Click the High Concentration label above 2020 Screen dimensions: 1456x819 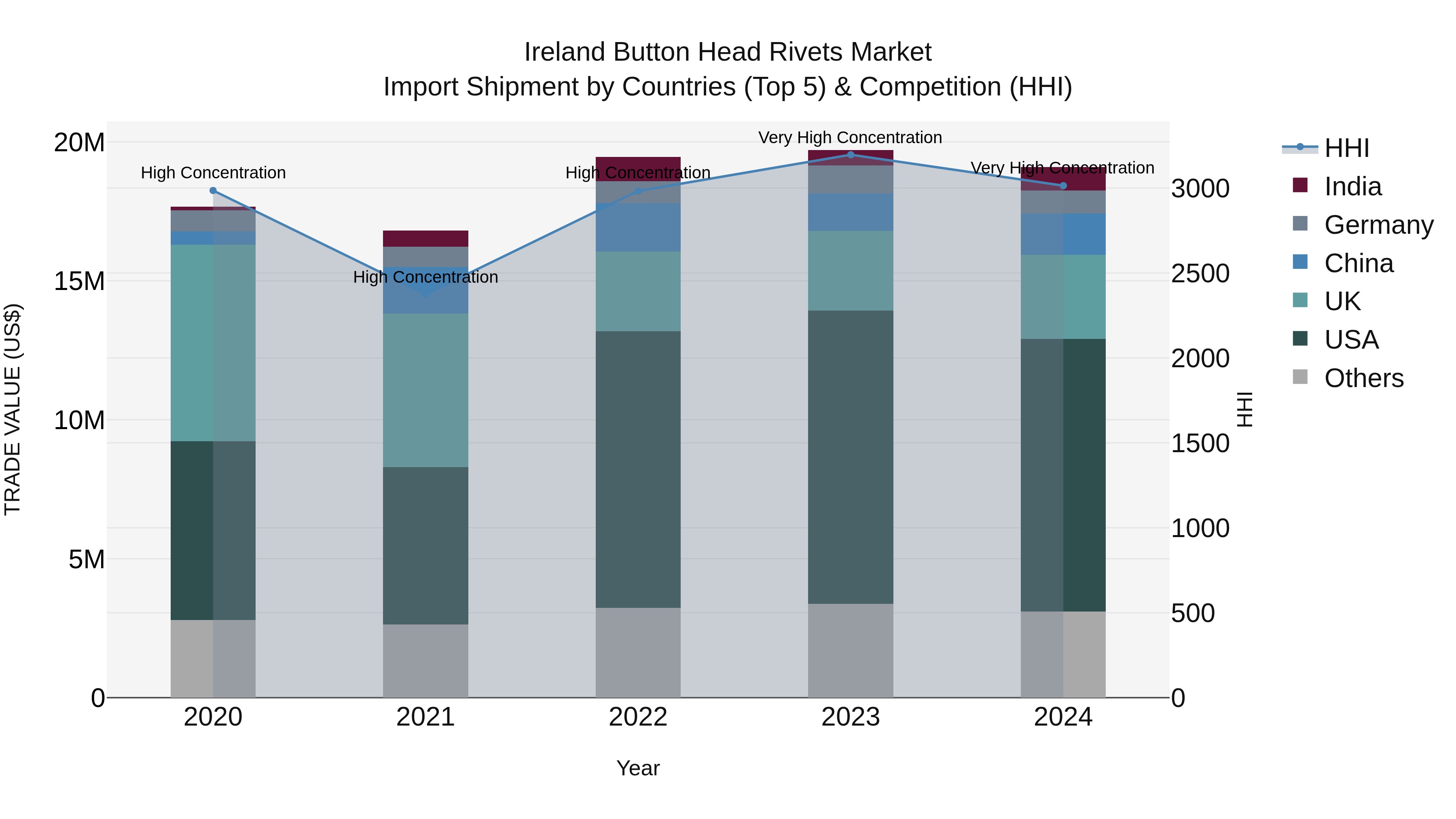point(213,172)
